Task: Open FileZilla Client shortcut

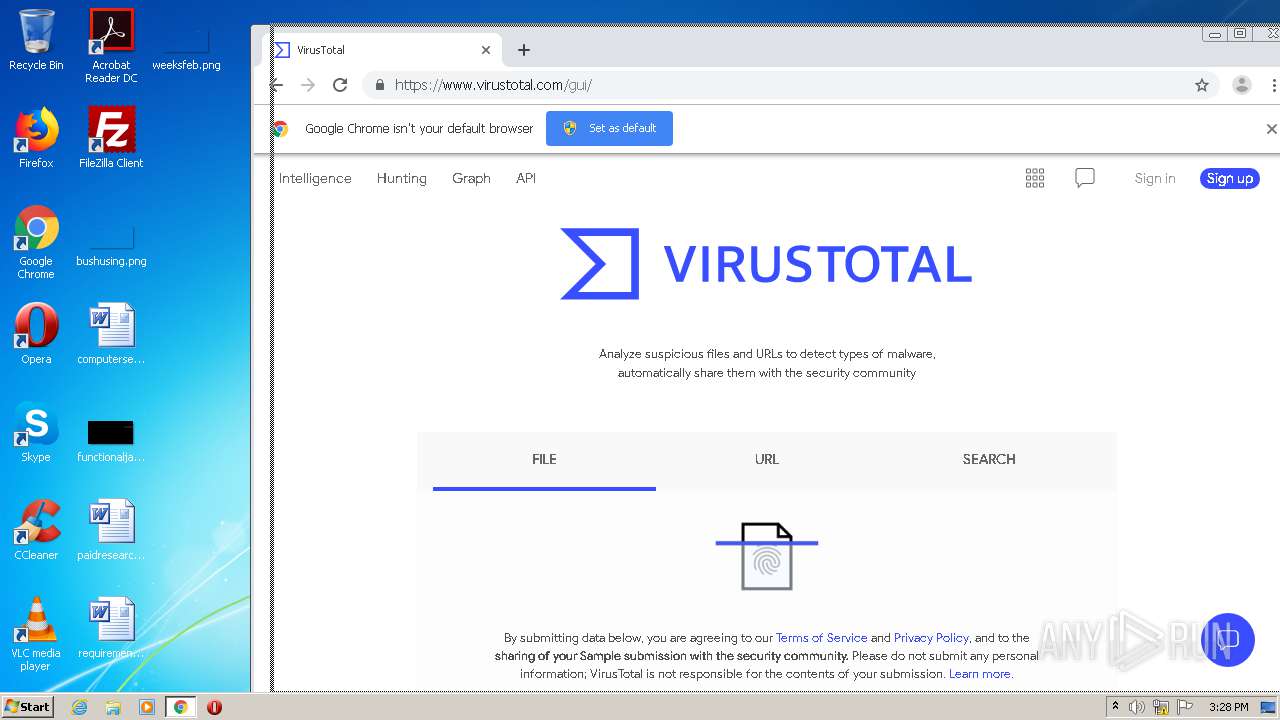Action: 111,138
